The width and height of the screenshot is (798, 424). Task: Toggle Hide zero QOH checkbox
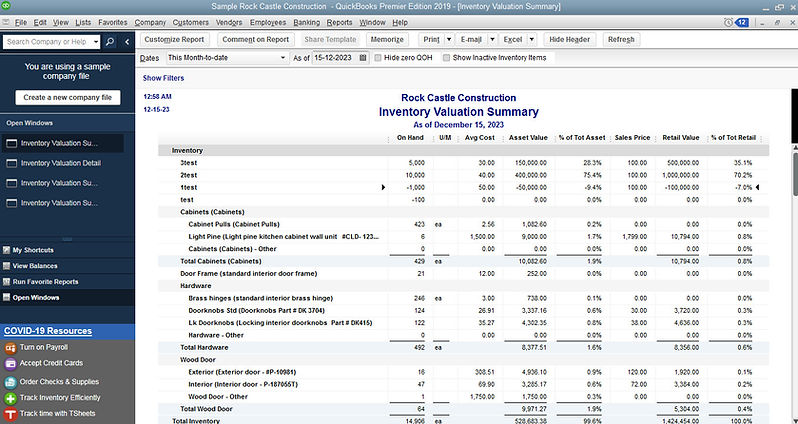378,58
